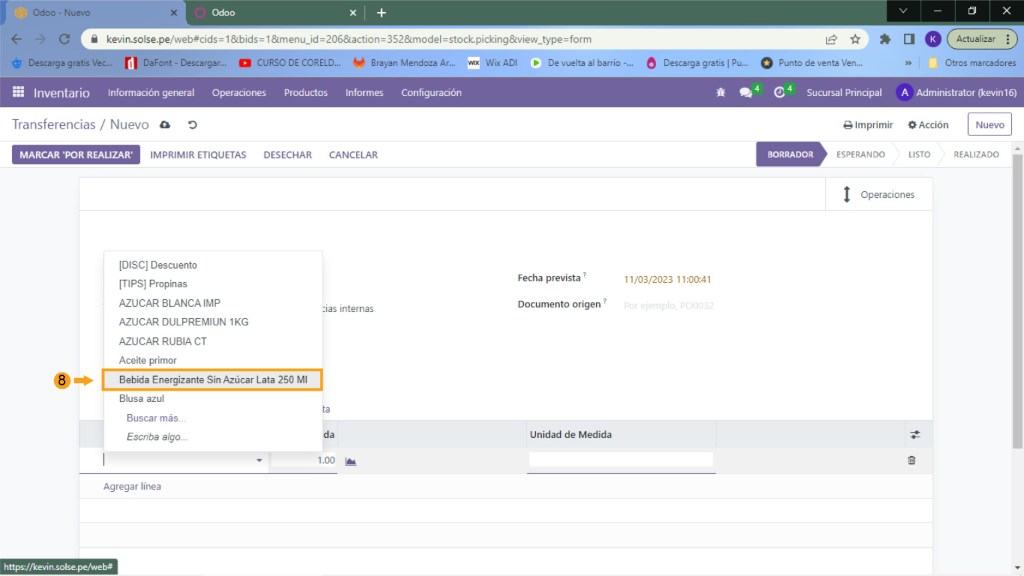The width and height of the screenshot is (1024, 576).
Task: Open the Configuración menu
Action: coord(431,93)
